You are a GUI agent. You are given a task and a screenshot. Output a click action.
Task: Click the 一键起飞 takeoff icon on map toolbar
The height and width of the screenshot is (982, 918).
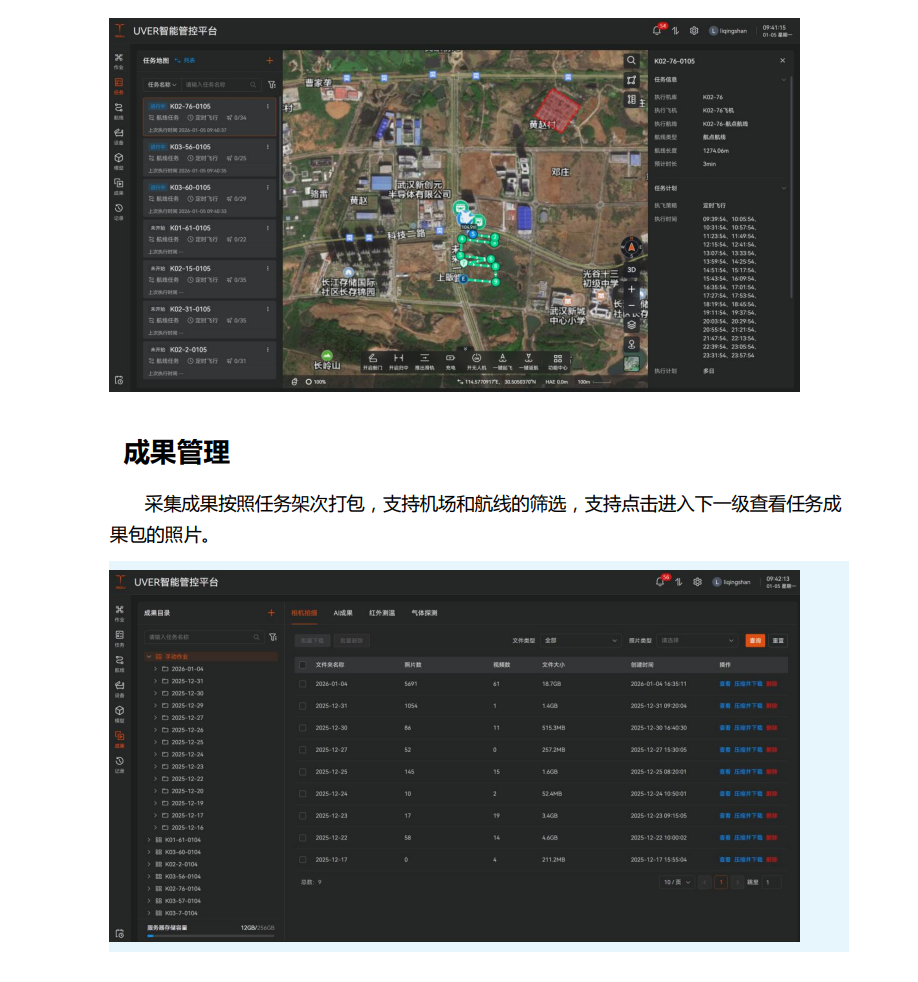tap(502, 360)
